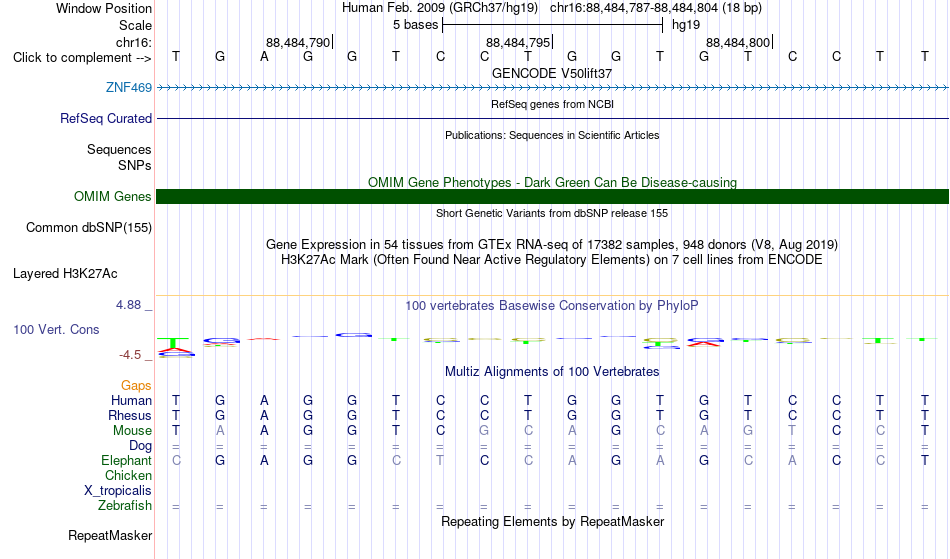The width and height of the screenshot is (950, 559).
Task: Open the RefSeq Curated track label
Action: (x=106, y=119)
